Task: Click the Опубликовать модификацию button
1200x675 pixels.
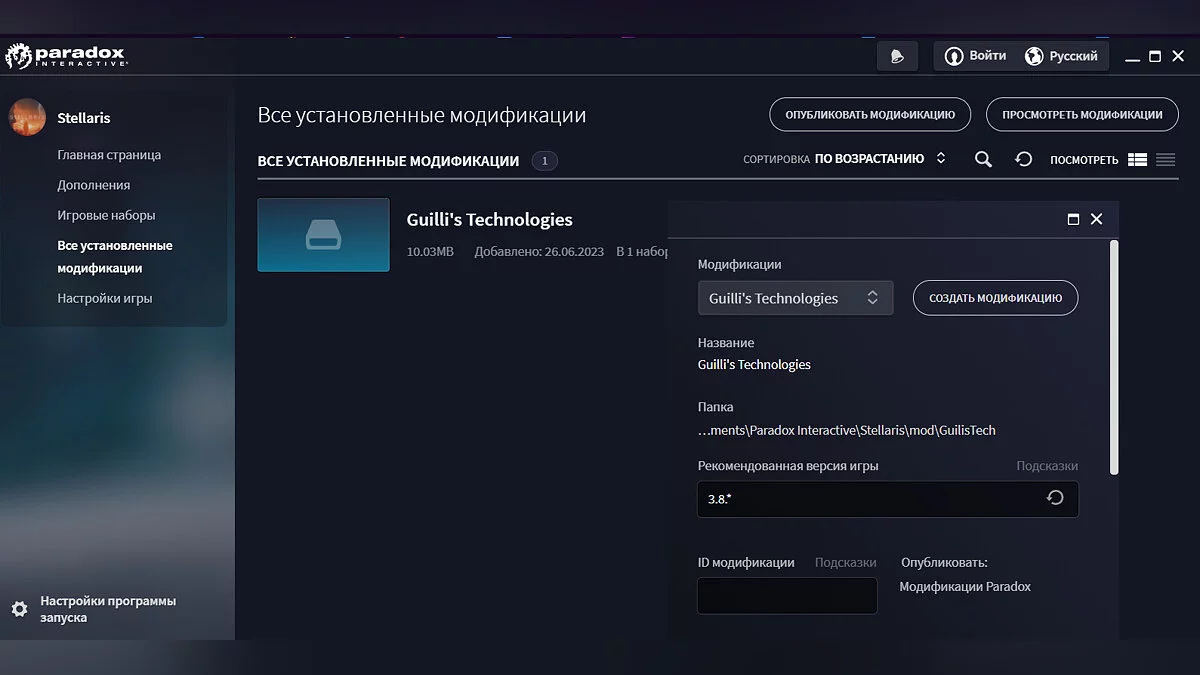Action: (869, 115)
